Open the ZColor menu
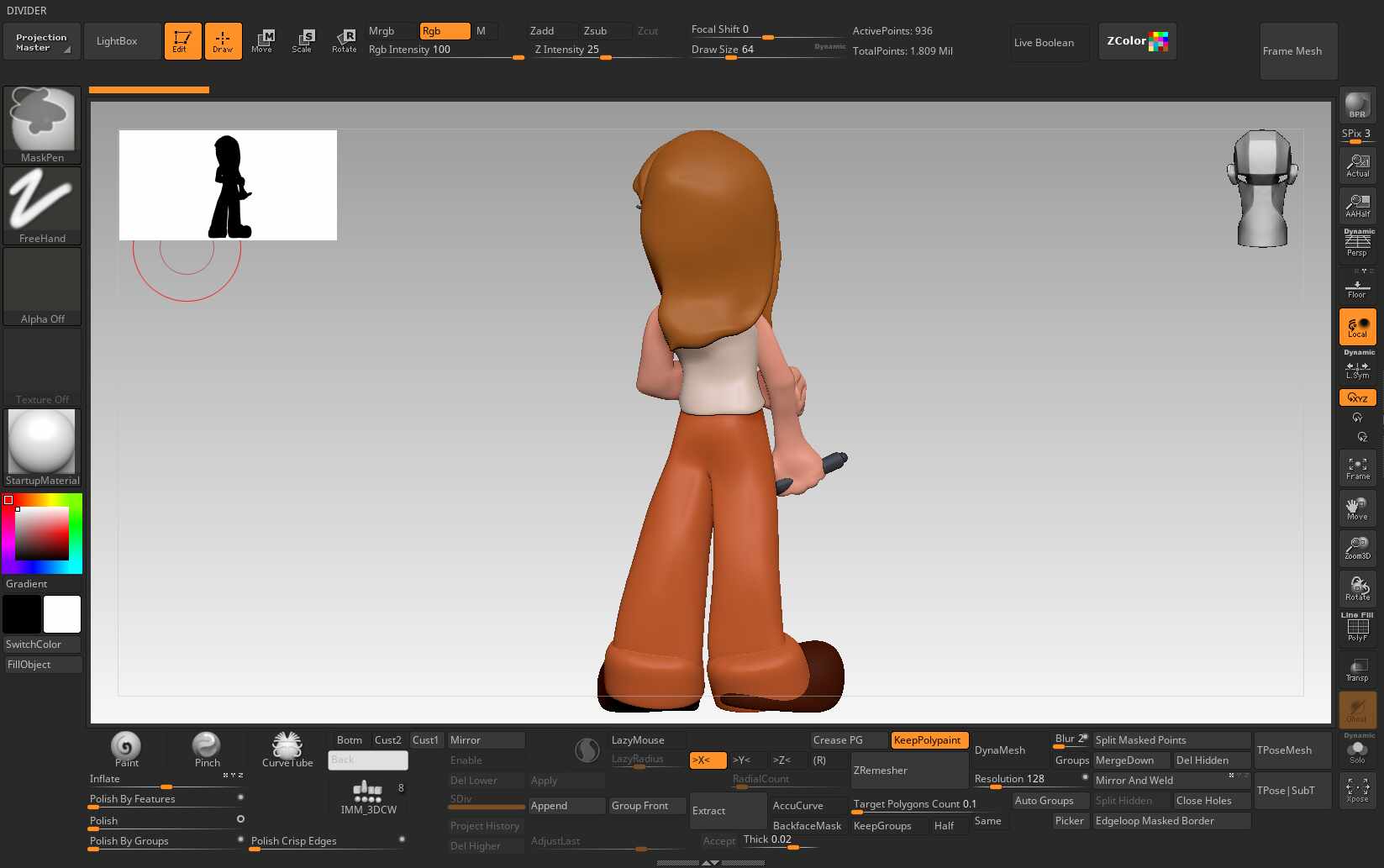 (1137, 41)
